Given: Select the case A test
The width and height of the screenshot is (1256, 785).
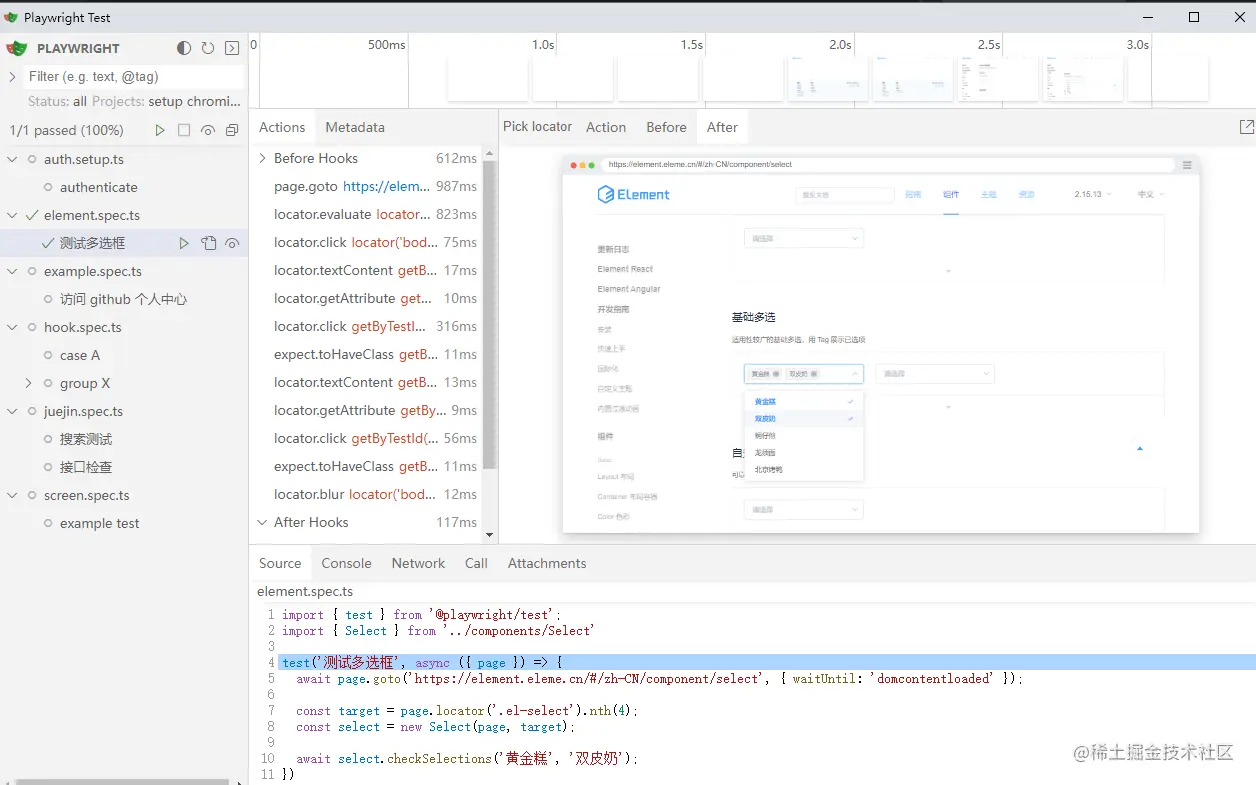Looking at the screenshot, I should point(80,355).
